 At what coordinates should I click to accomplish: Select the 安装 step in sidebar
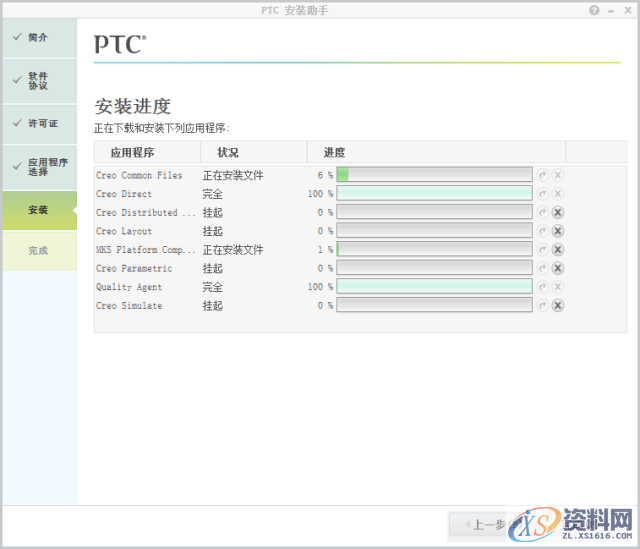point(40,210)
